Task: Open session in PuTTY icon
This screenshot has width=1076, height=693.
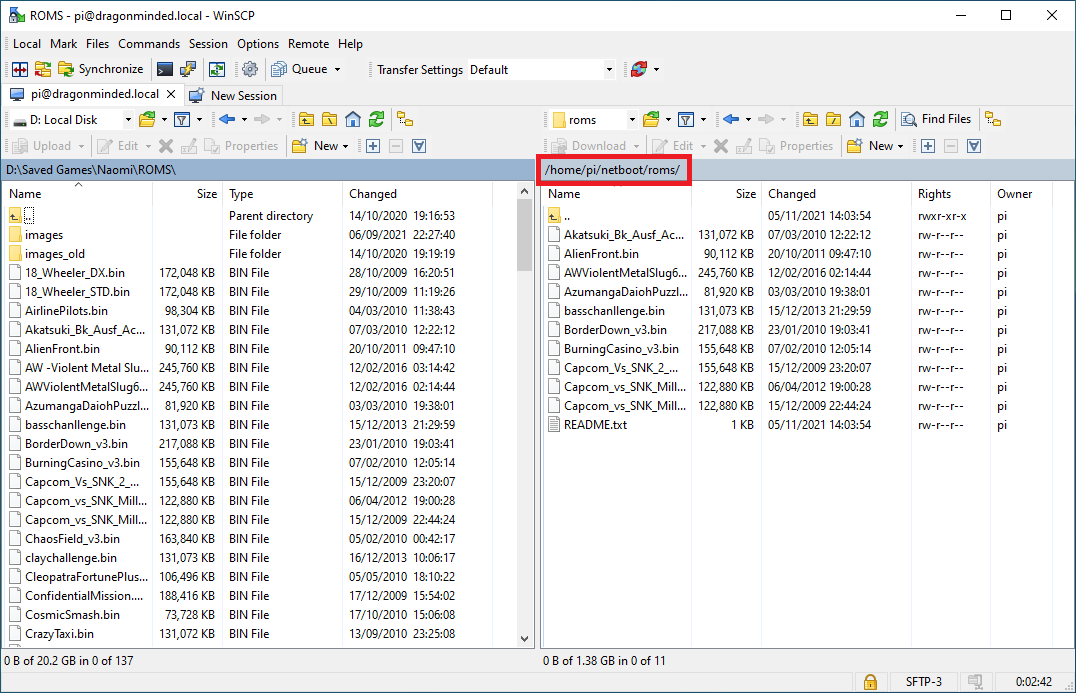Action: tap(187, 69)
